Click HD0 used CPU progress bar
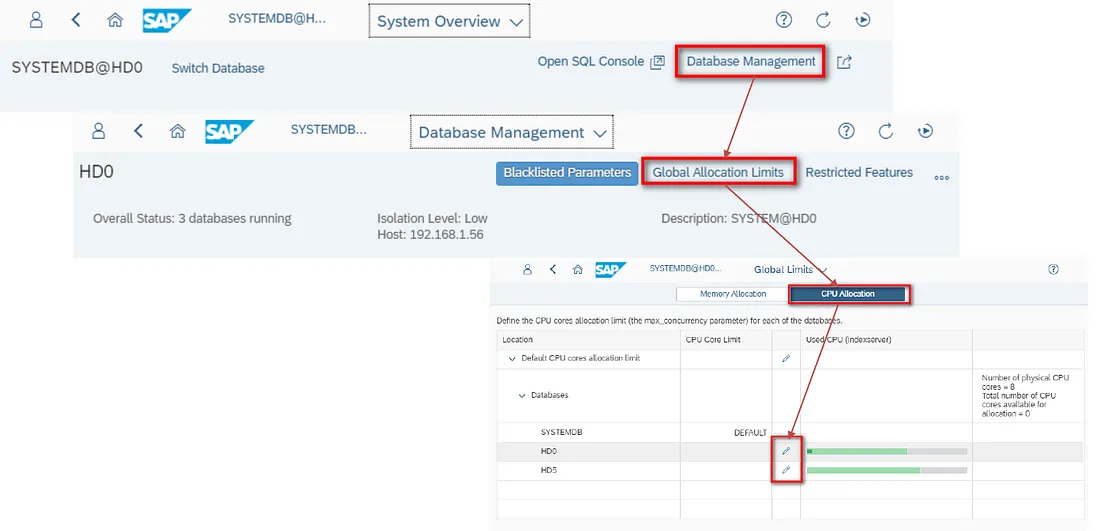Image resolution: width=1100 pixels, height=531 pixels. pos(887,451)
